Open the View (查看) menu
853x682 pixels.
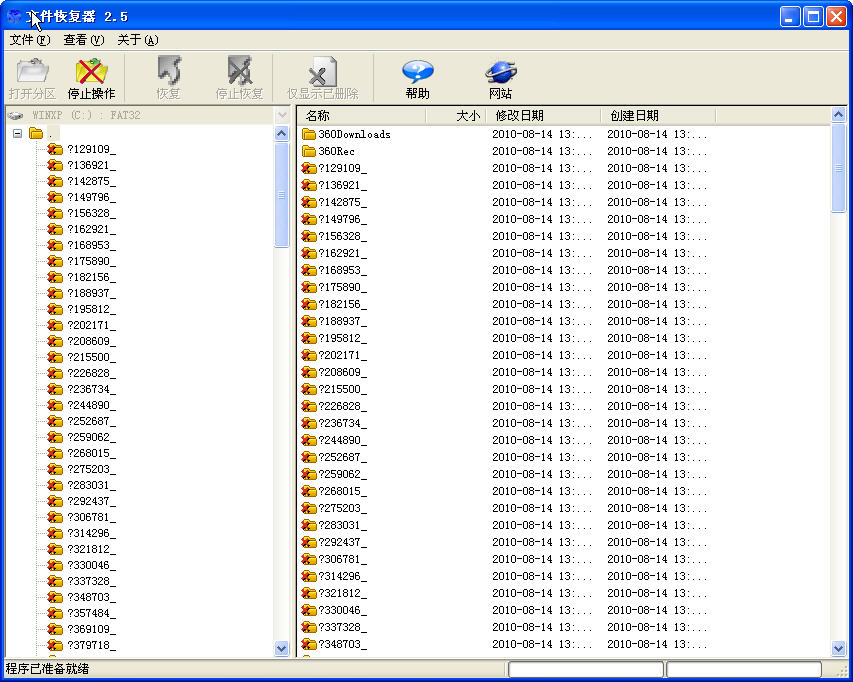(x=83, y=40)
